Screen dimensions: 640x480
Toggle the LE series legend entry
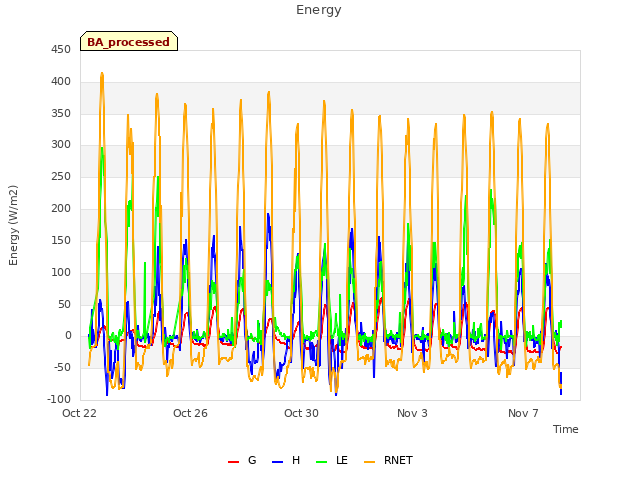point(332,460)
